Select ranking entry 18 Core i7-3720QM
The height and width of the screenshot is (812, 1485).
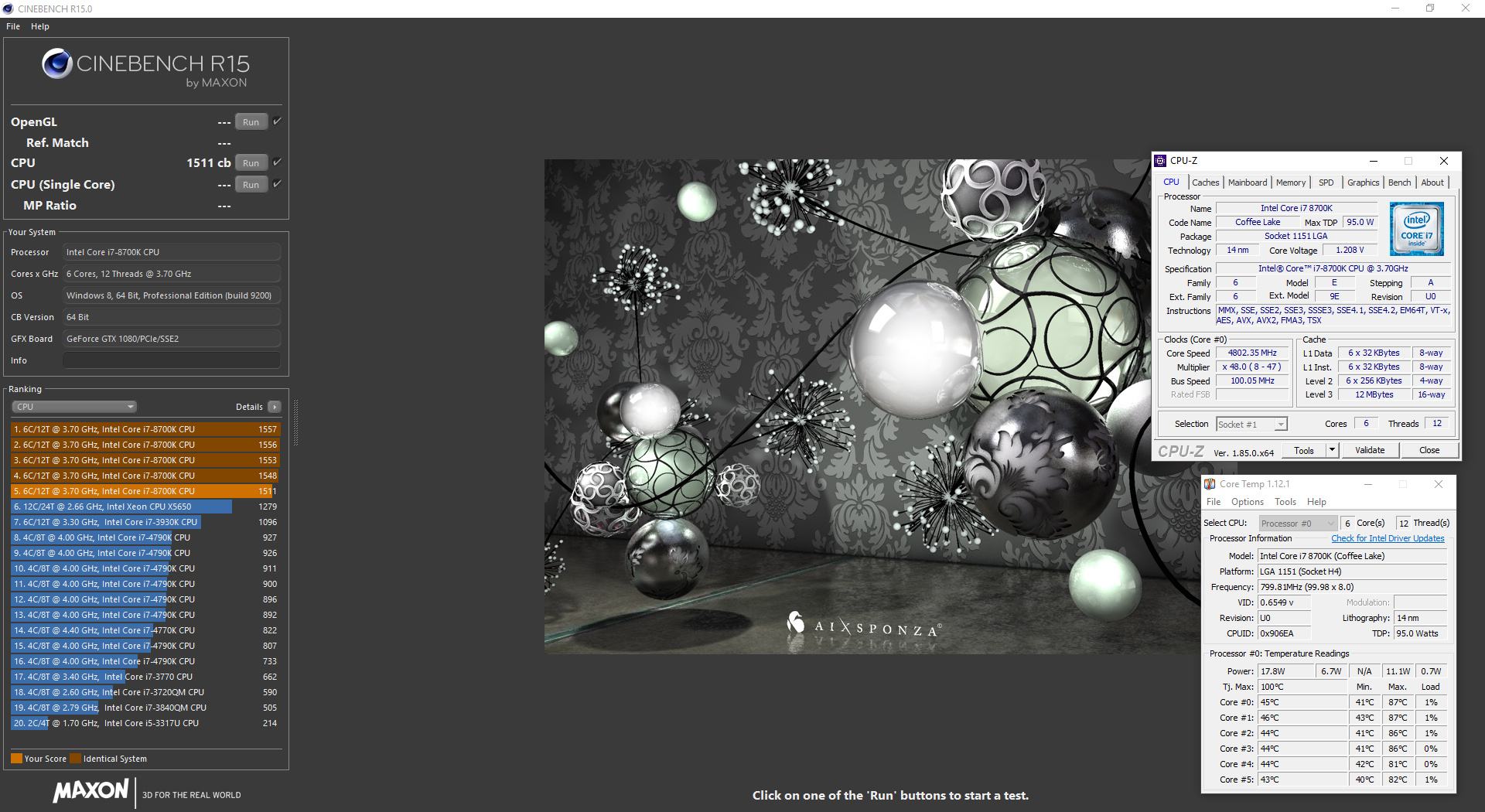[x=145, y=692]
